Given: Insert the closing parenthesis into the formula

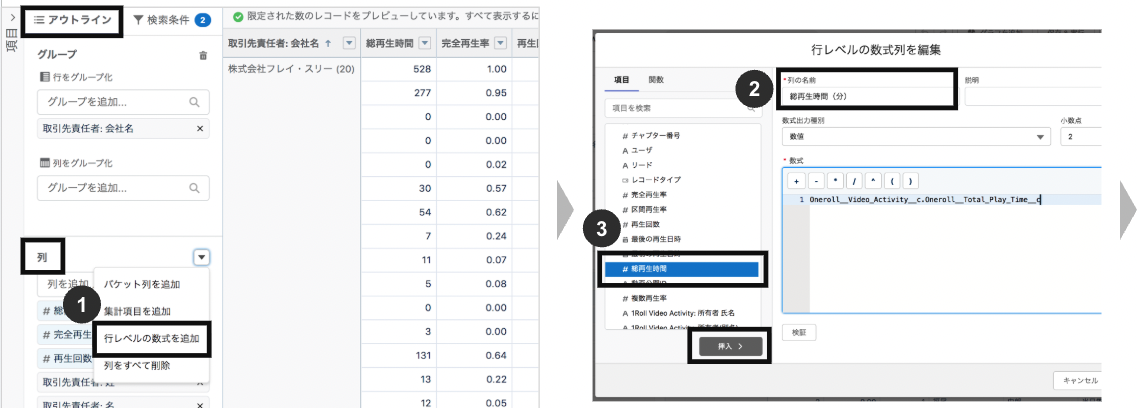Looking at the screenshot, I should 909,180.
